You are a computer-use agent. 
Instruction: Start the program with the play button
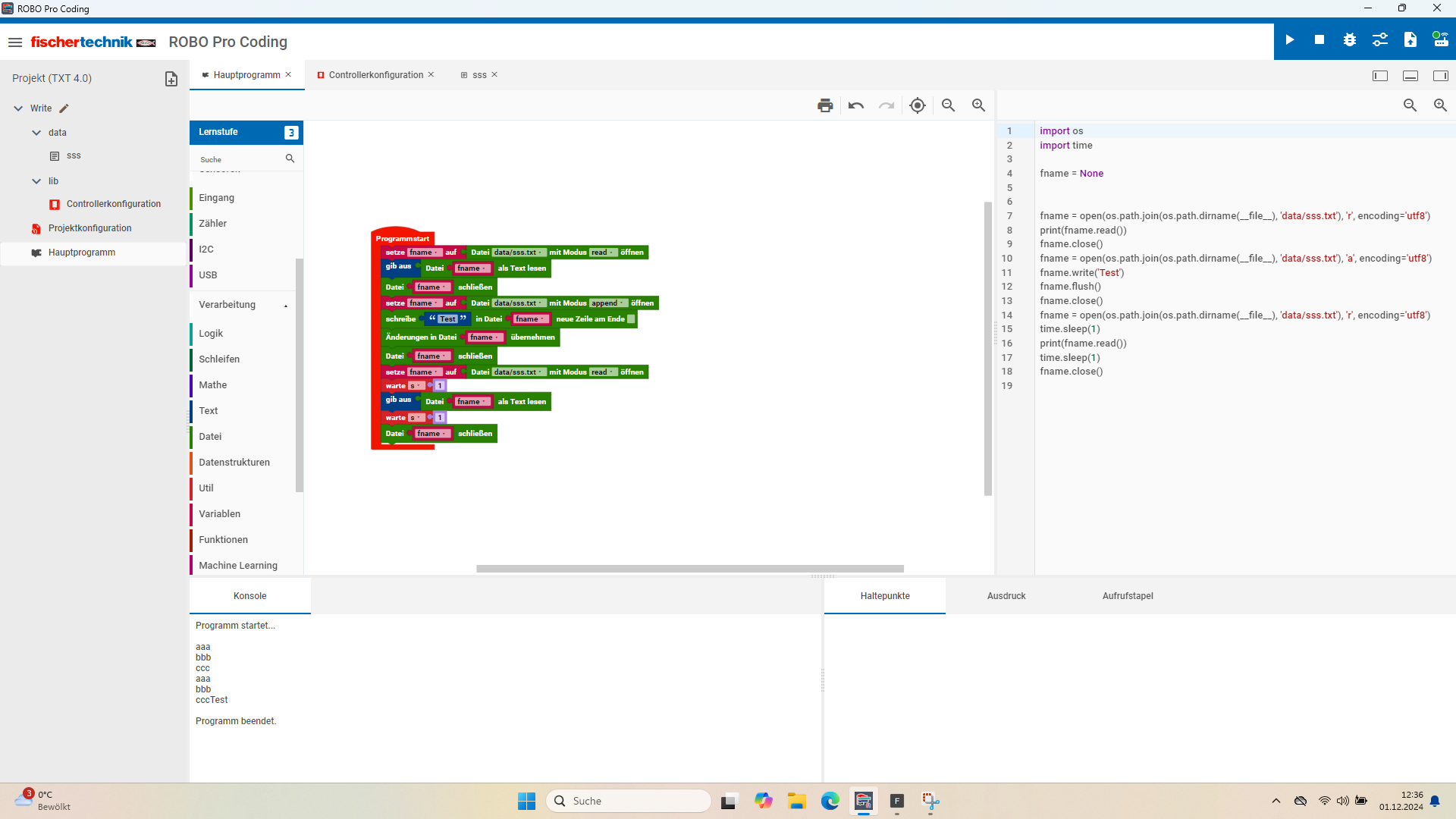click(1290, 39)
